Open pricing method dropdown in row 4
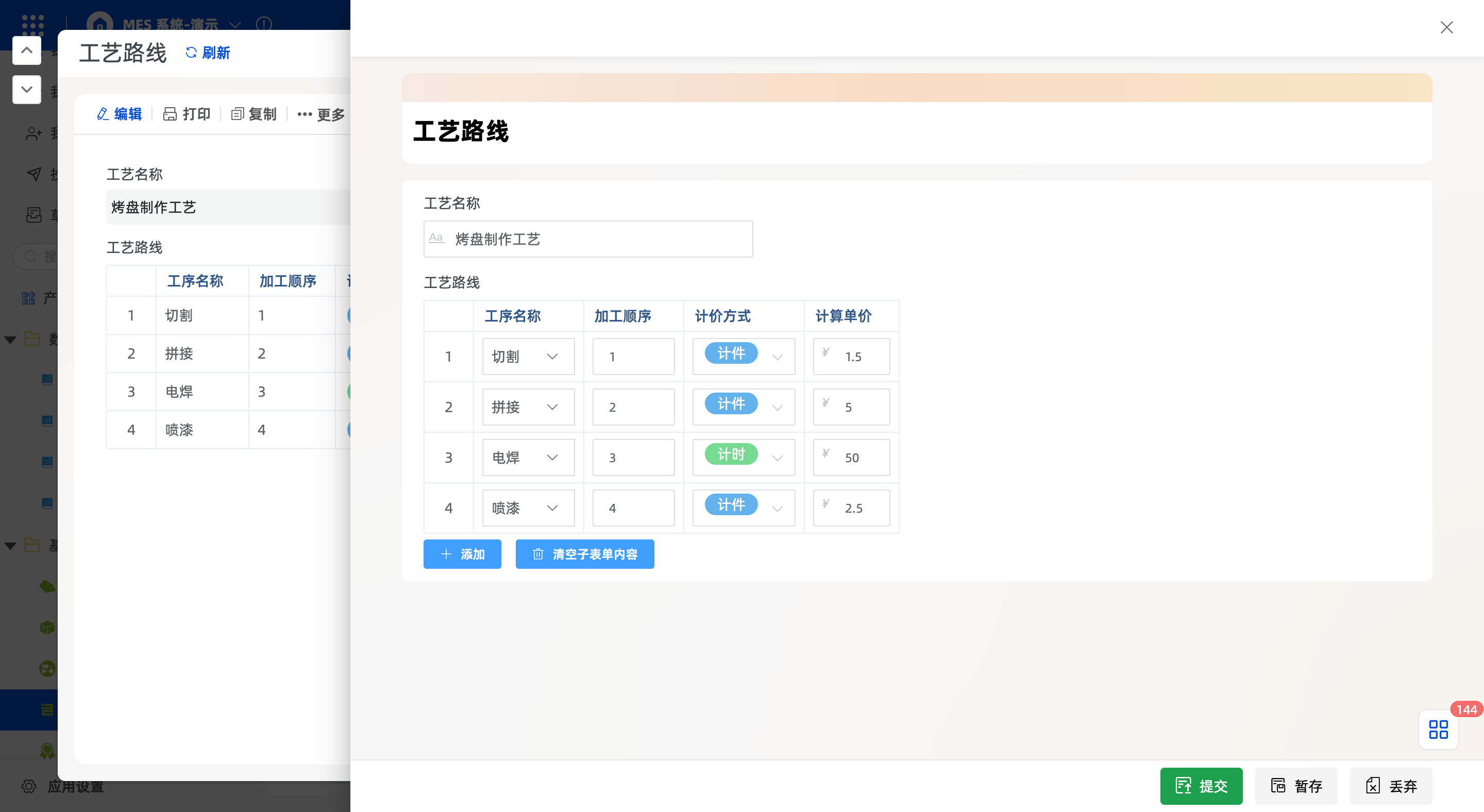Viewport: 1484px width, 812px height. (x=777, y=508)
